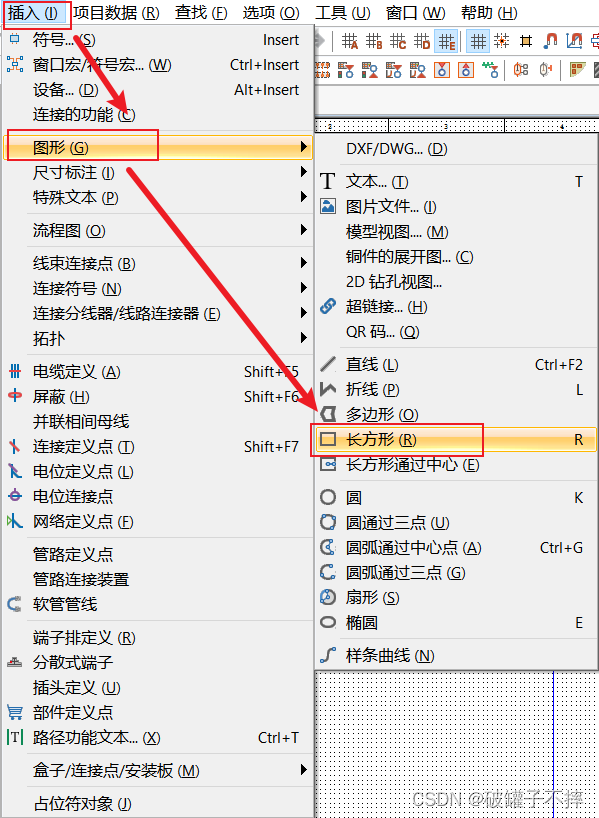Image resolution: width=599 pixels, height=818 pixels.
Task: Choose 设备... (D) menu entry
Action: (158, 90)
